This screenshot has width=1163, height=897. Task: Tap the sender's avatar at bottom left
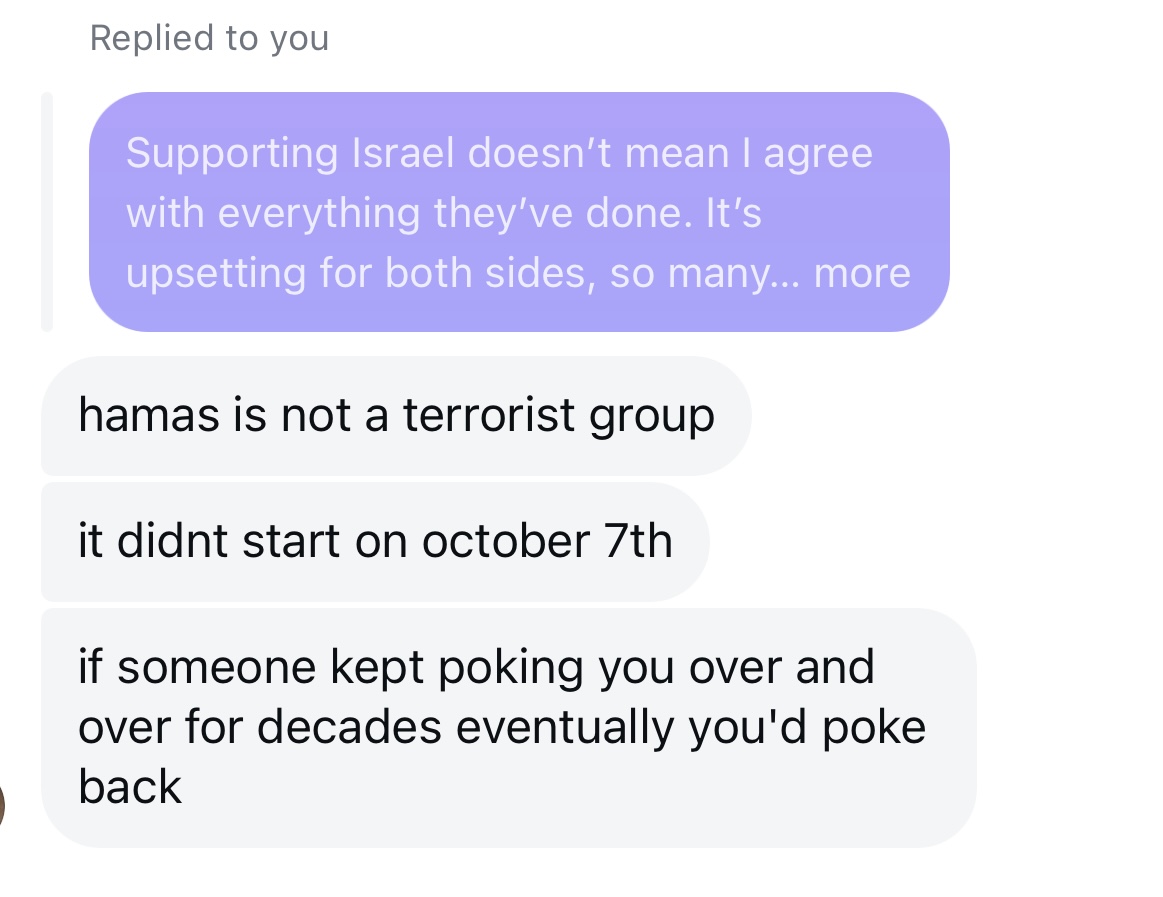[x=2, y=805]
